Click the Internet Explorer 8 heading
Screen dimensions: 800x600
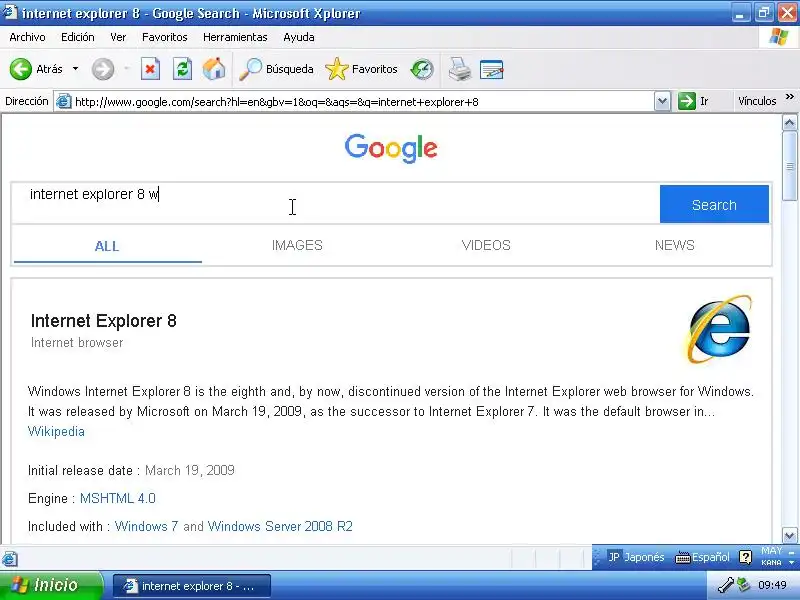pyautogui.click(x=104, y=321)
